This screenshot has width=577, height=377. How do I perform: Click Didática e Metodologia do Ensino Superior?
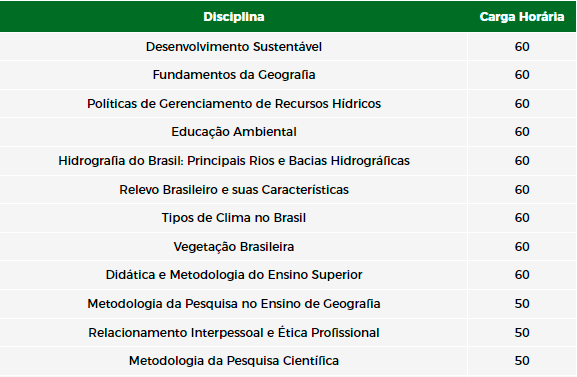click(234, 275)
